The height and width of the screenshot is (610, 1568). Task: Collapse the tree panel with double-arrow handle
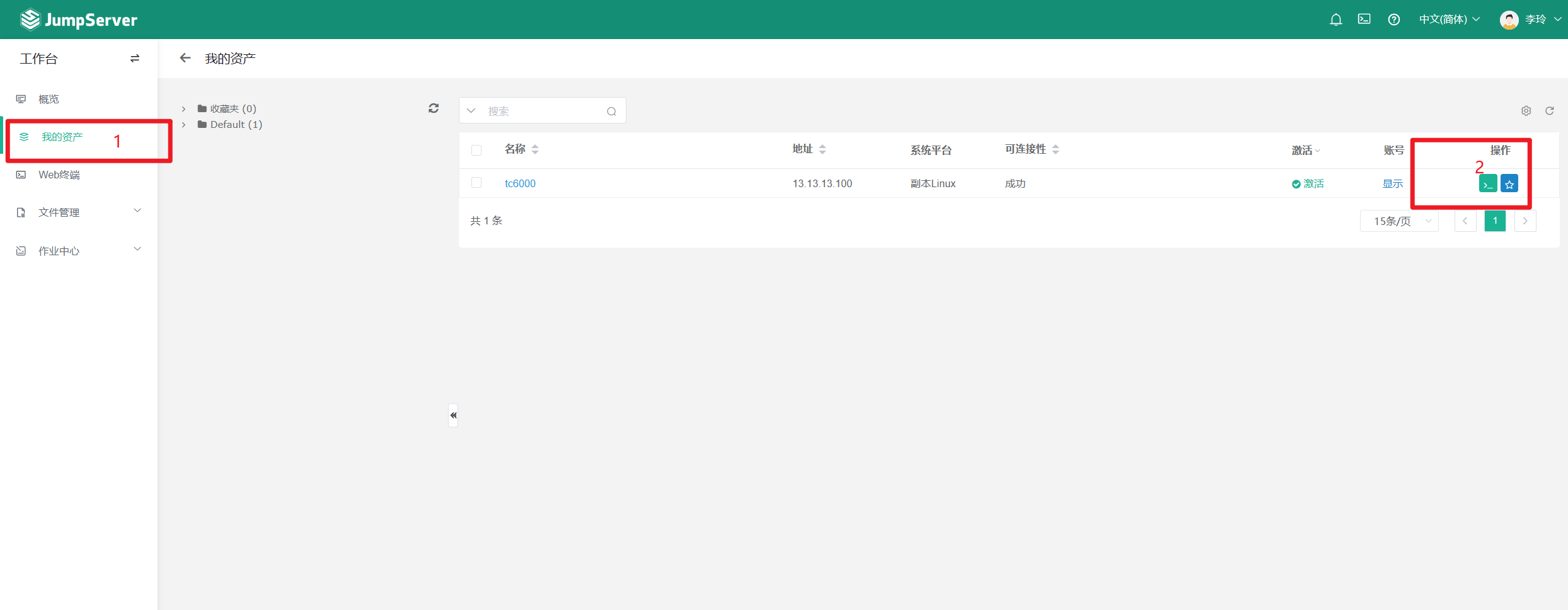(x=453, y=415)
